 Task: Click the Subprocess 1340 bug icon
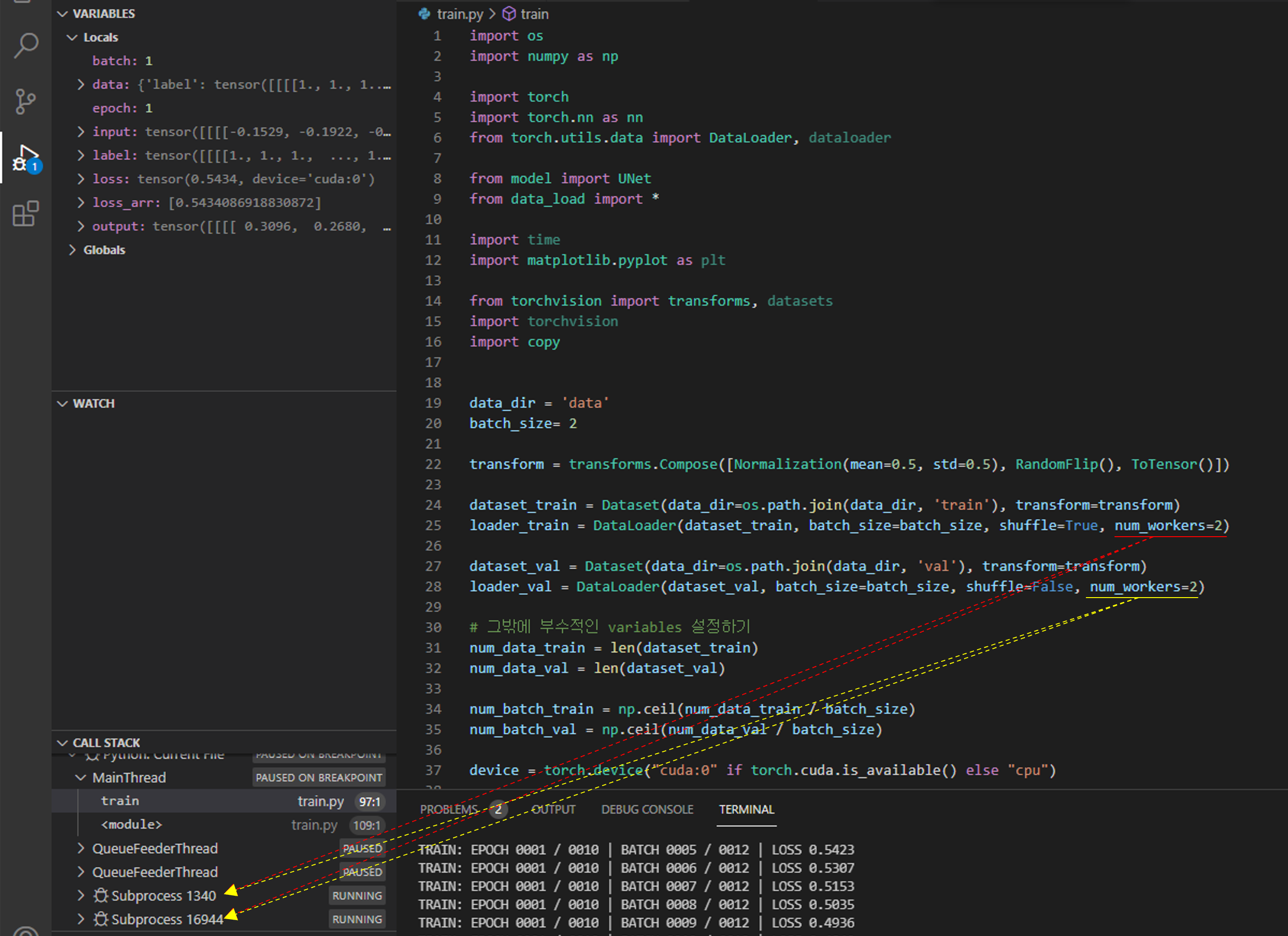(100, 895)
